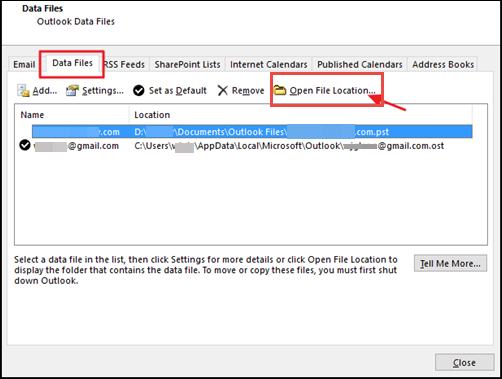Click the Remove X icon
This screenshot has height=379, width=502.
pos(222,90)
